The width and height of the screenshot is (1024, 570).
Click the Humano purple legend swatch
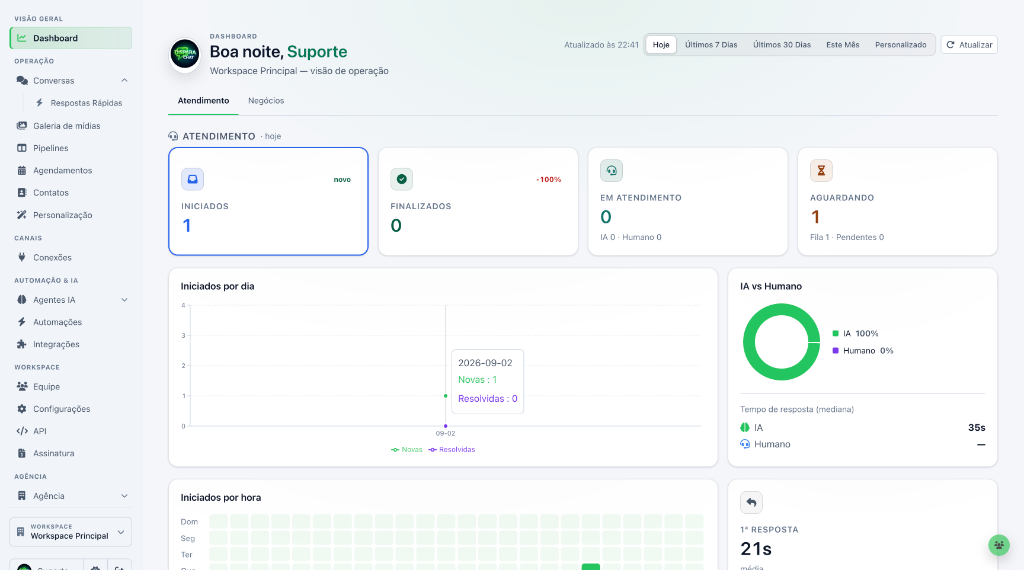tap(835, 351)
